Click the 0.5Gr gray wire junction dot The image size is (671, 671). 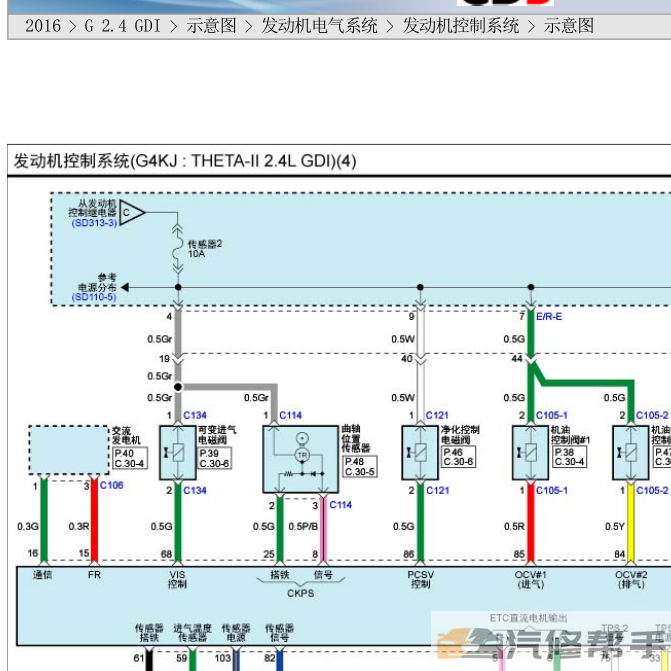178,387
